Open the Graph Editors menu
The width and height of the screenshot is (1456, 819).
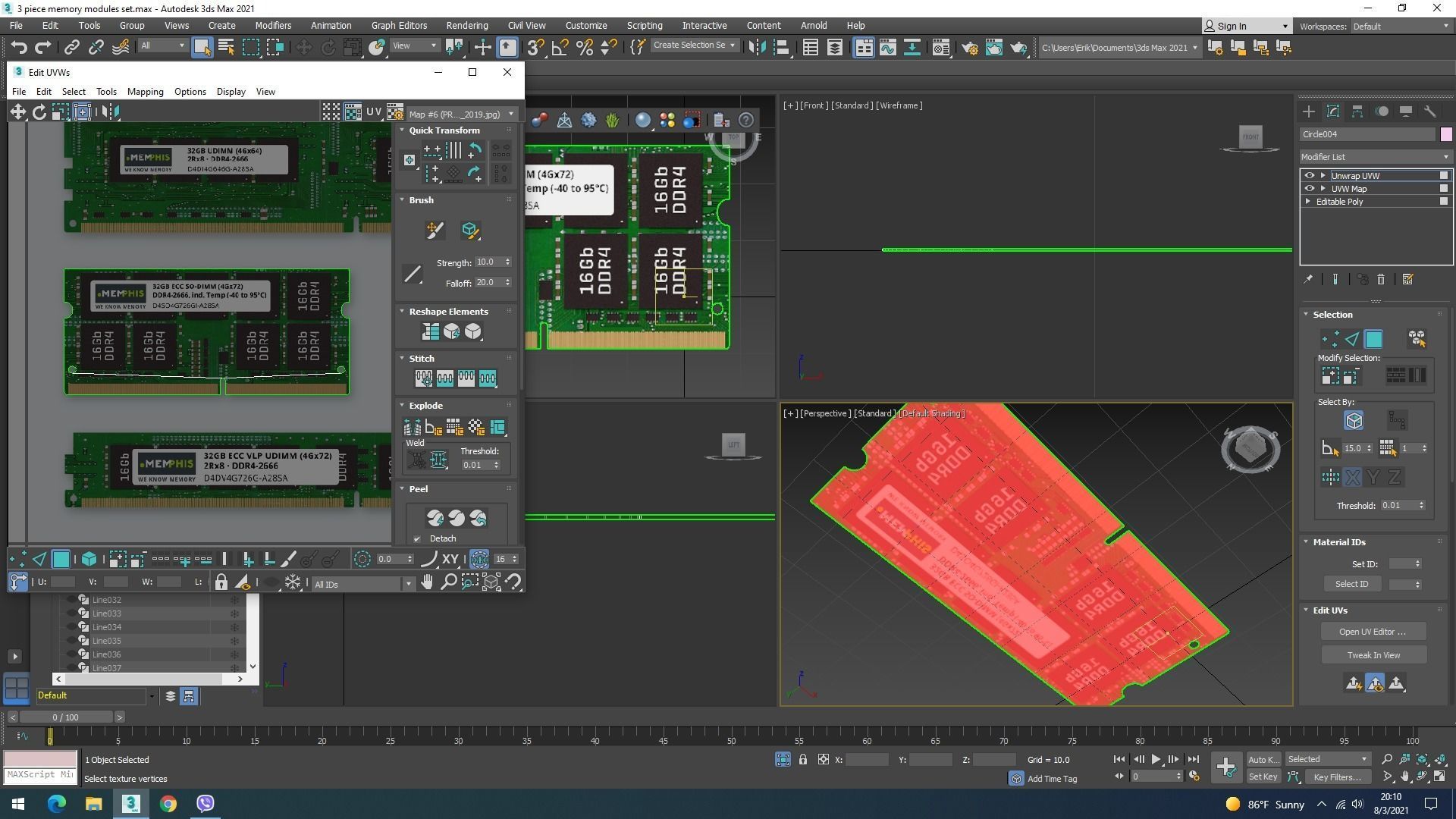(x=399, y=25)
